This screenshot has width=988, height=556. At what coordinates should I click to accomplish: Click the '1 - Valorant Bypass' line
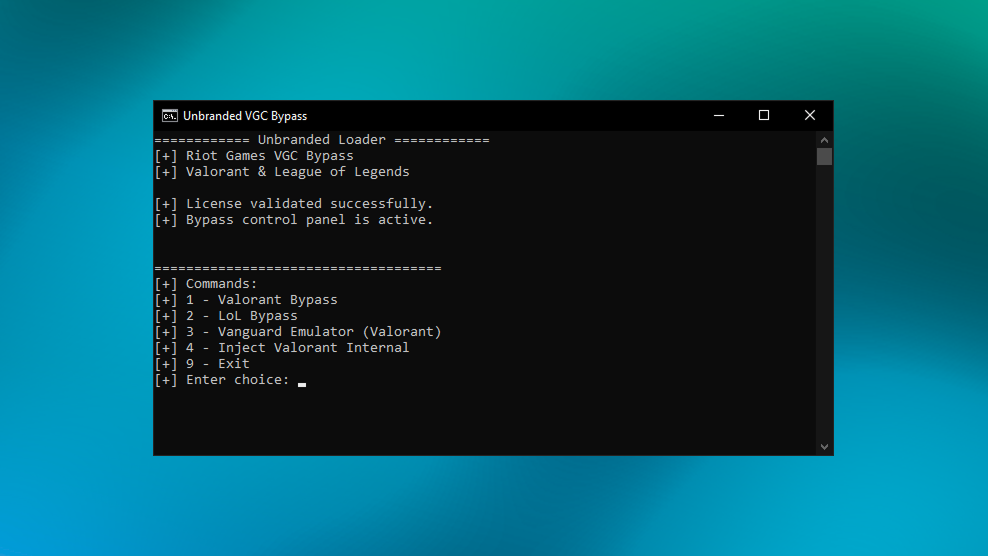[x=261, y=300]
